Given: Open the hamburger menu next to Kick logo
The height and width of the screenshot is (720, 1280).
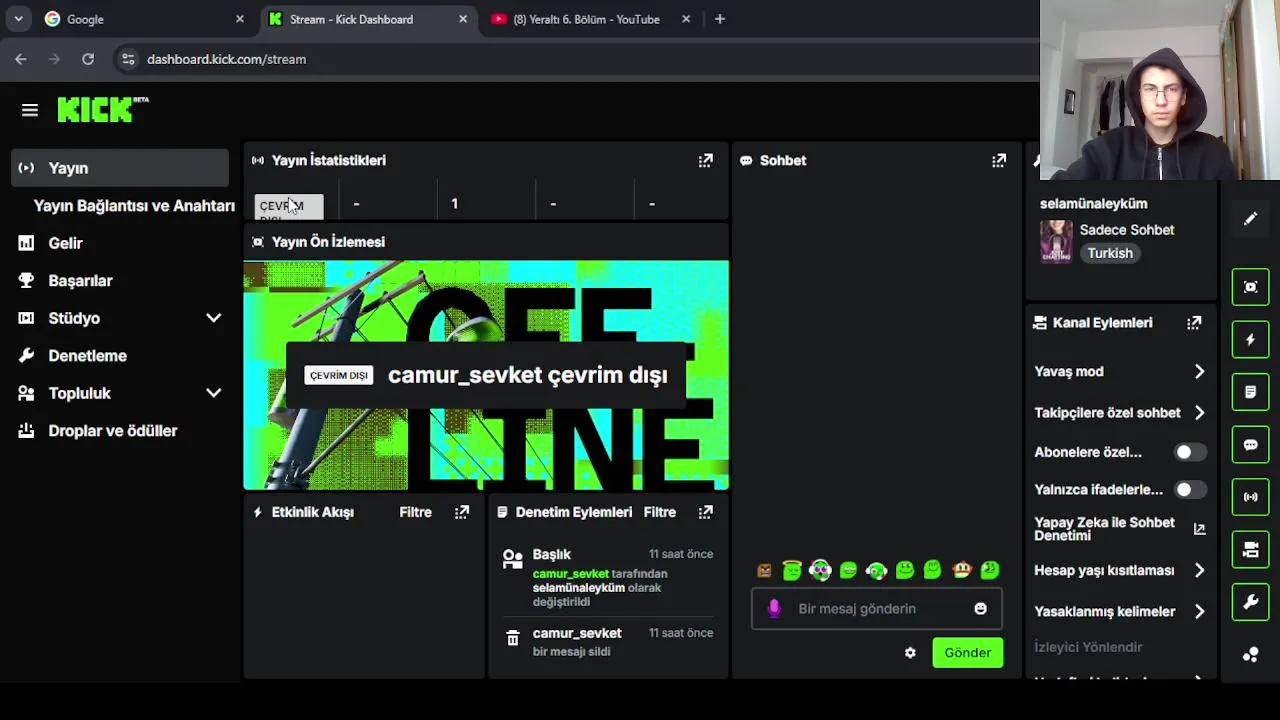Looking at the screenshot, I should [30, 110].
